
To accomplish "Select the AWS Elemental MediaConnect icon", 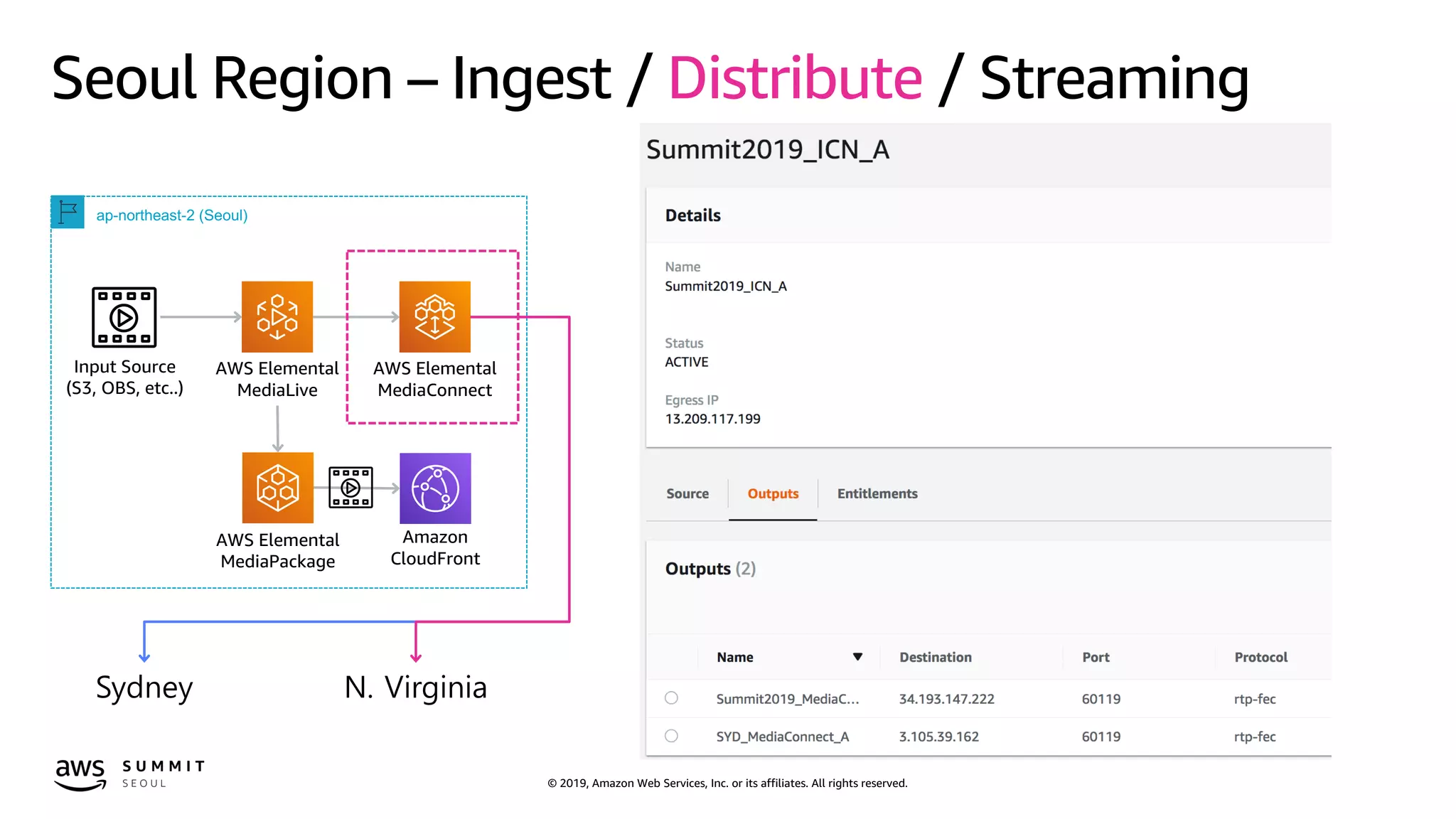I will 435,317.
